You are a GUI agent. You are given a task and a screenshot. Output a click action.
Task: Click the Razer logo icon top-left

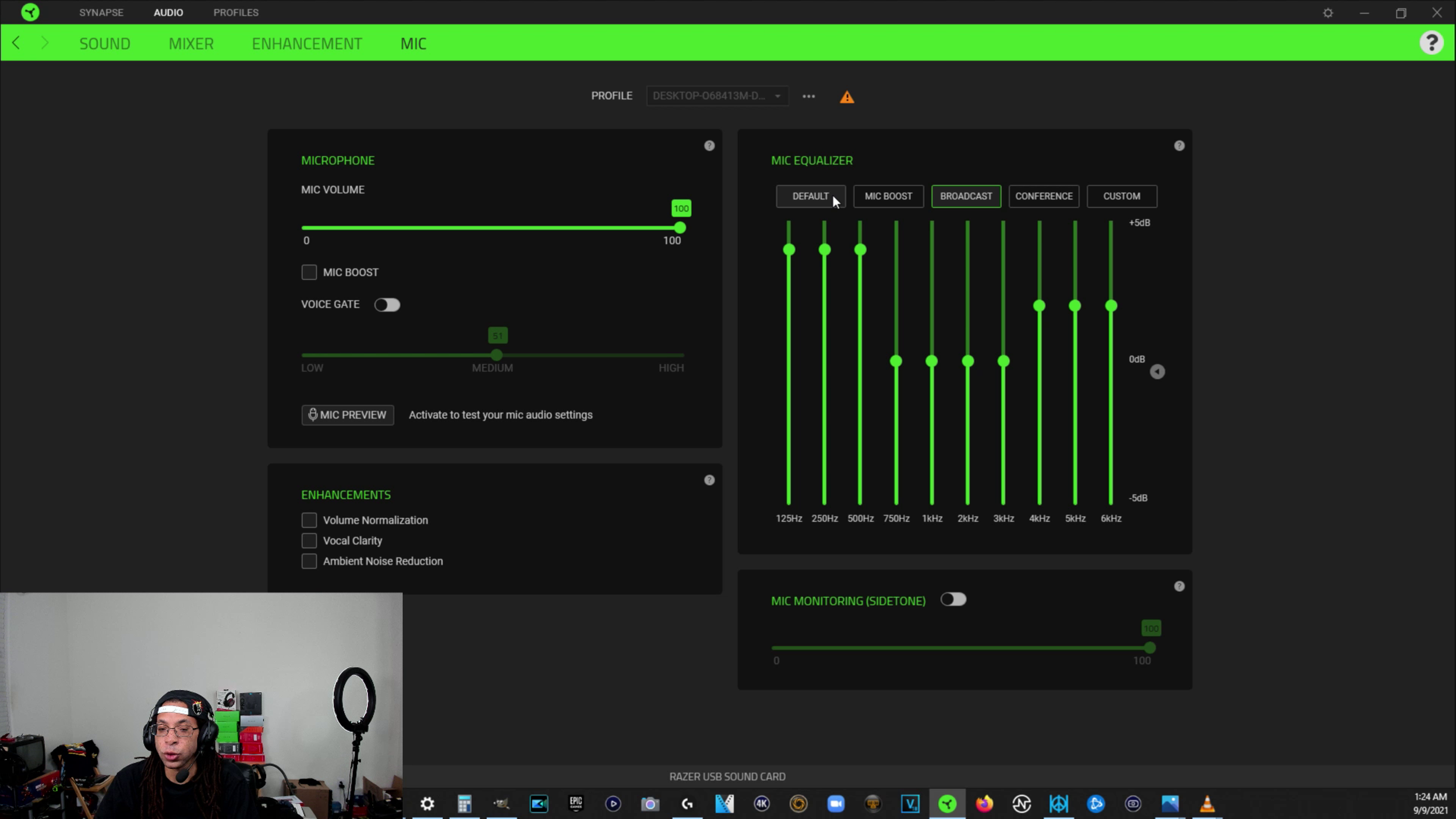coord(30,12)
